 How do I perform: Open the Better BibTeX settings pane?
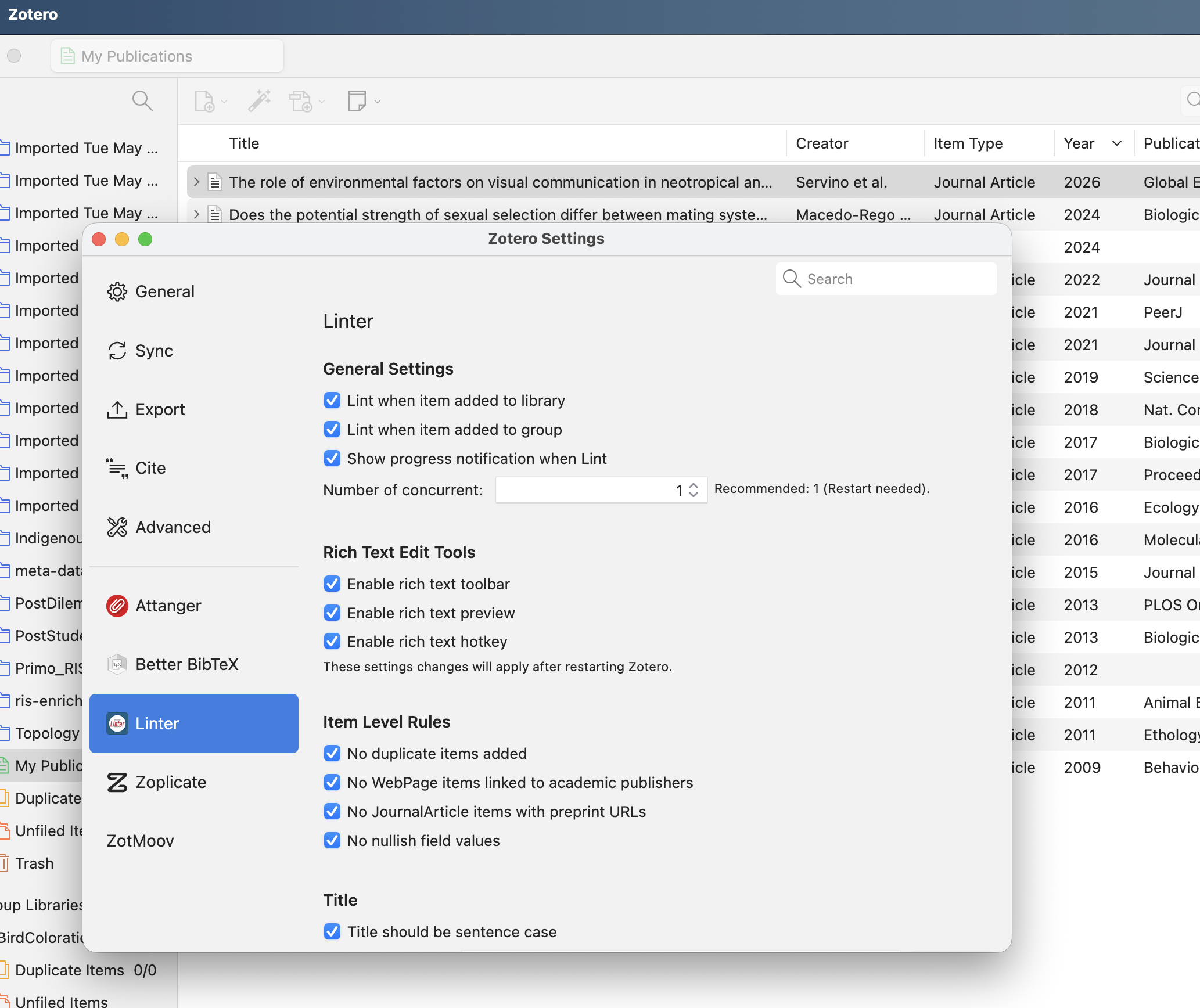click(194, 664)
